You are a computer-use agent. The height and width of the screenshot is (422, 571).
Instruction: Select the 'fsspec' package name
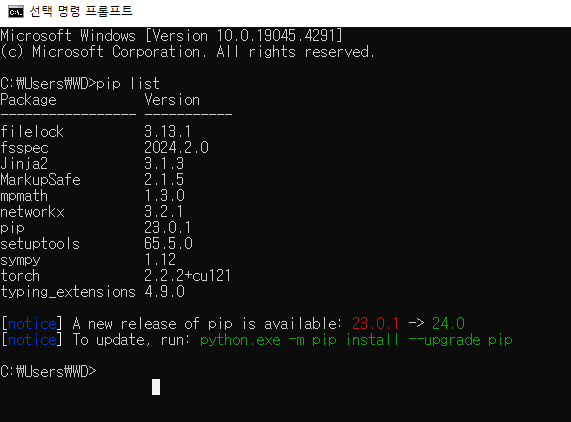(24, 148)
